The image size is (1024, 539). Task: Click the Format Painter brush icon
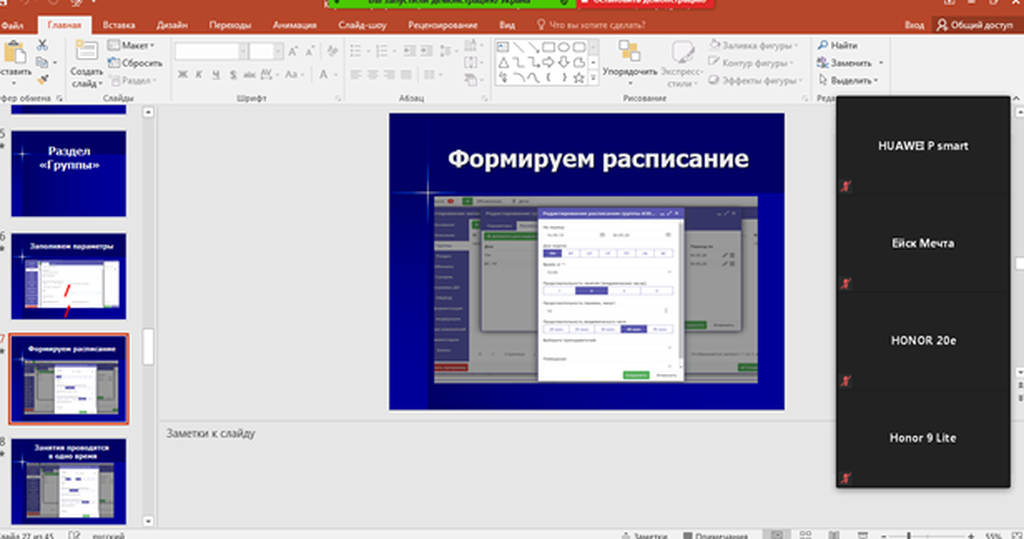click(43, 78)
